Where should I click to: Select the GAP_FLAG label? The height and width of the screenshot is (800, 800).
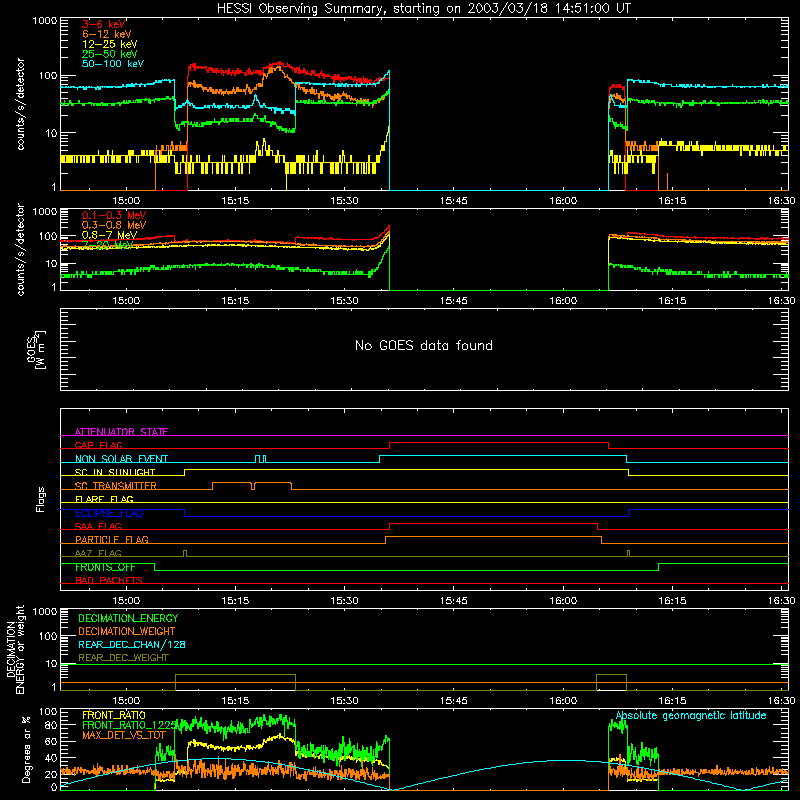98,445
